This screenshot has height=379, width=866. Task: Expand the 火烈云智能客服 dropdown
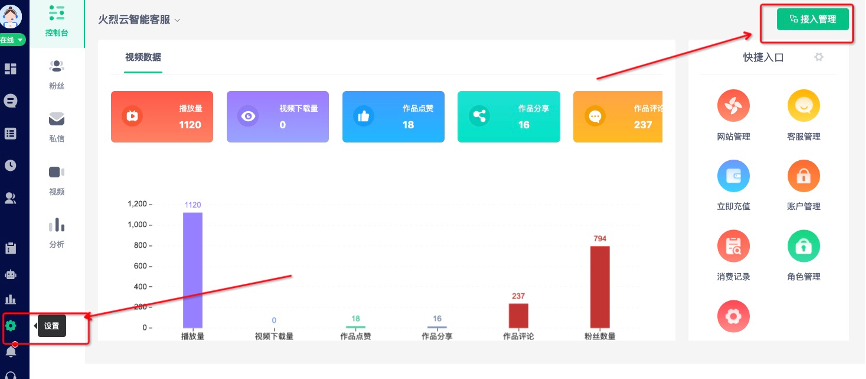tap(139, 20)
